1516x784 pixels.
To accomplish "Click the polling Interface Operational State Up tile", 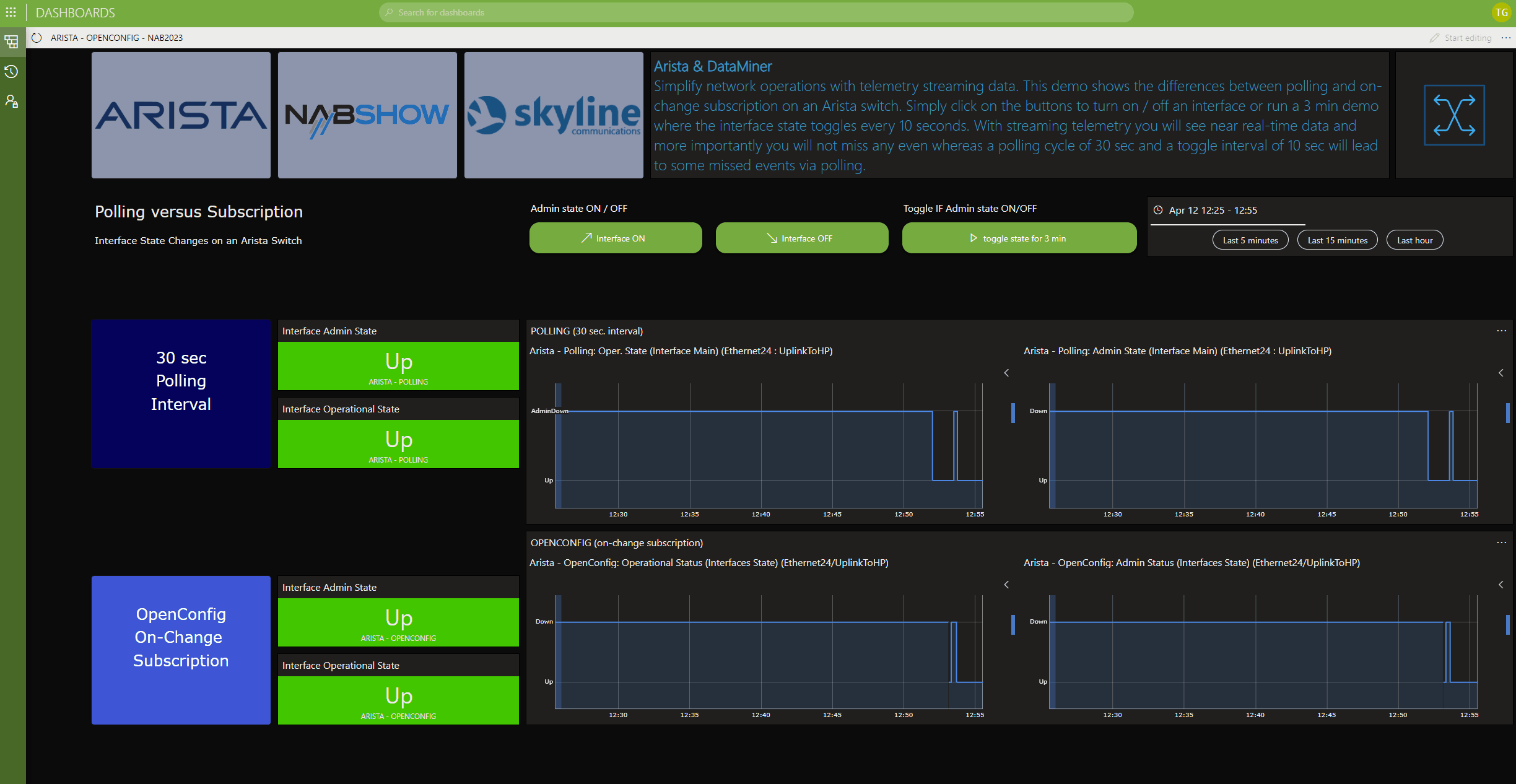I will point(398,444).
